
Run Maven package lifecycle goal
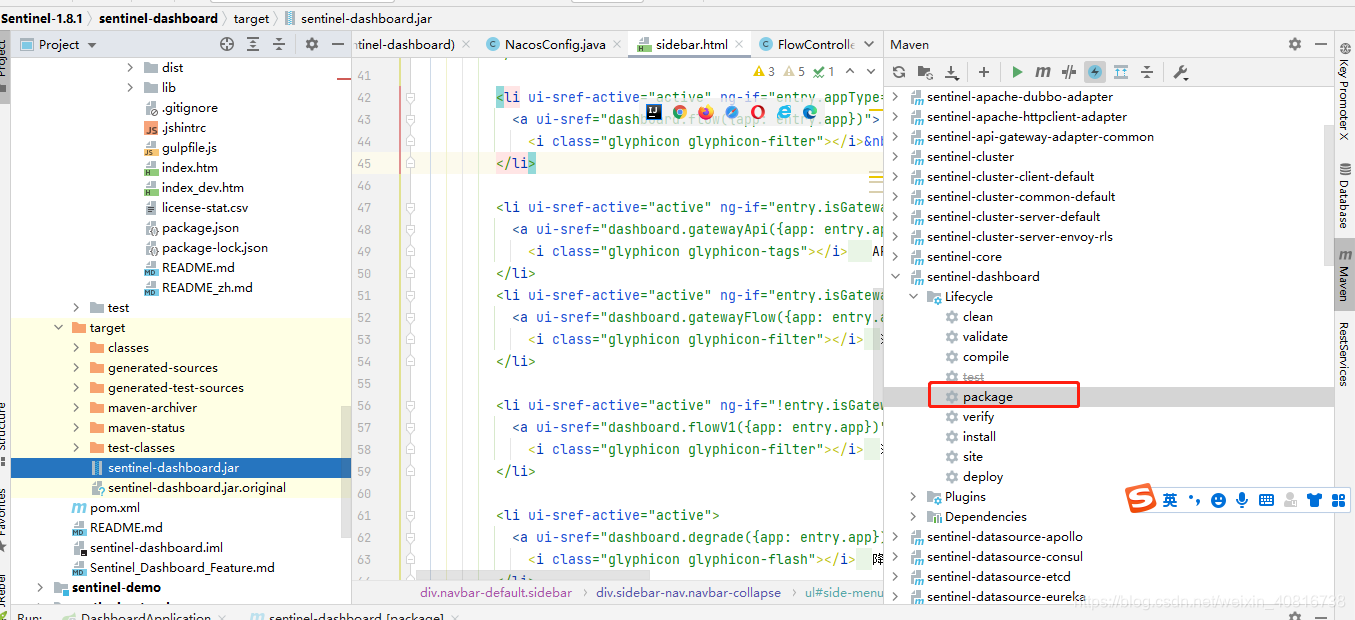coord(988,396)
